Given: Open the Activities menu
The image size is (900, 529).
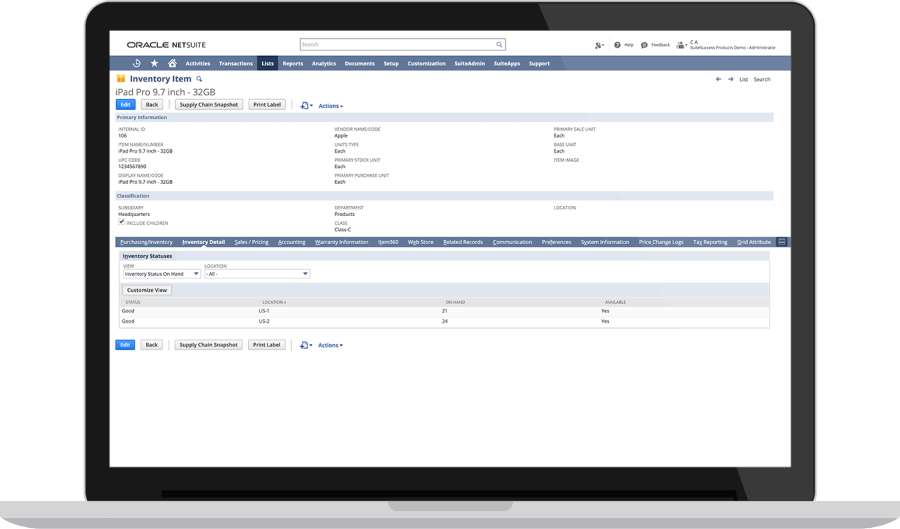Looking at the screenshot, I should tap(197, 63).
